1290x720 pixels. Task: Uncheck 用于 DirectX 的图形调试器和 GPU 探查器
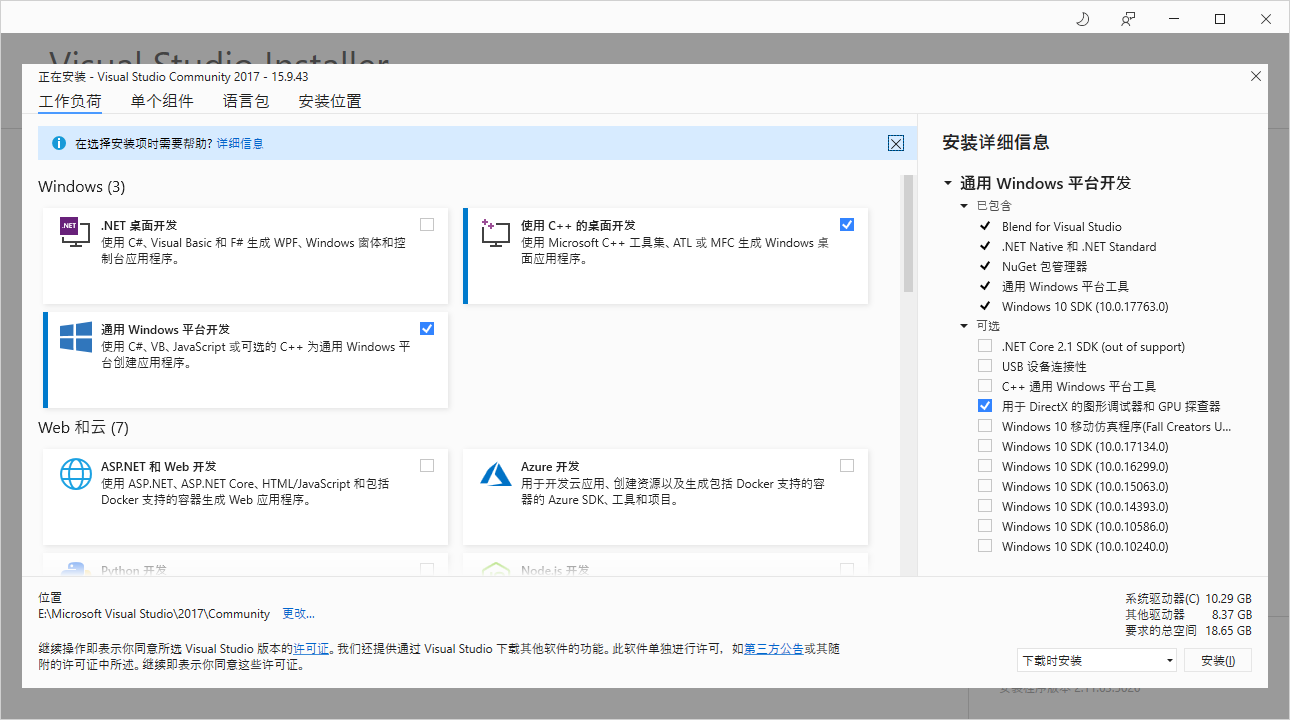tap(985, 406)
